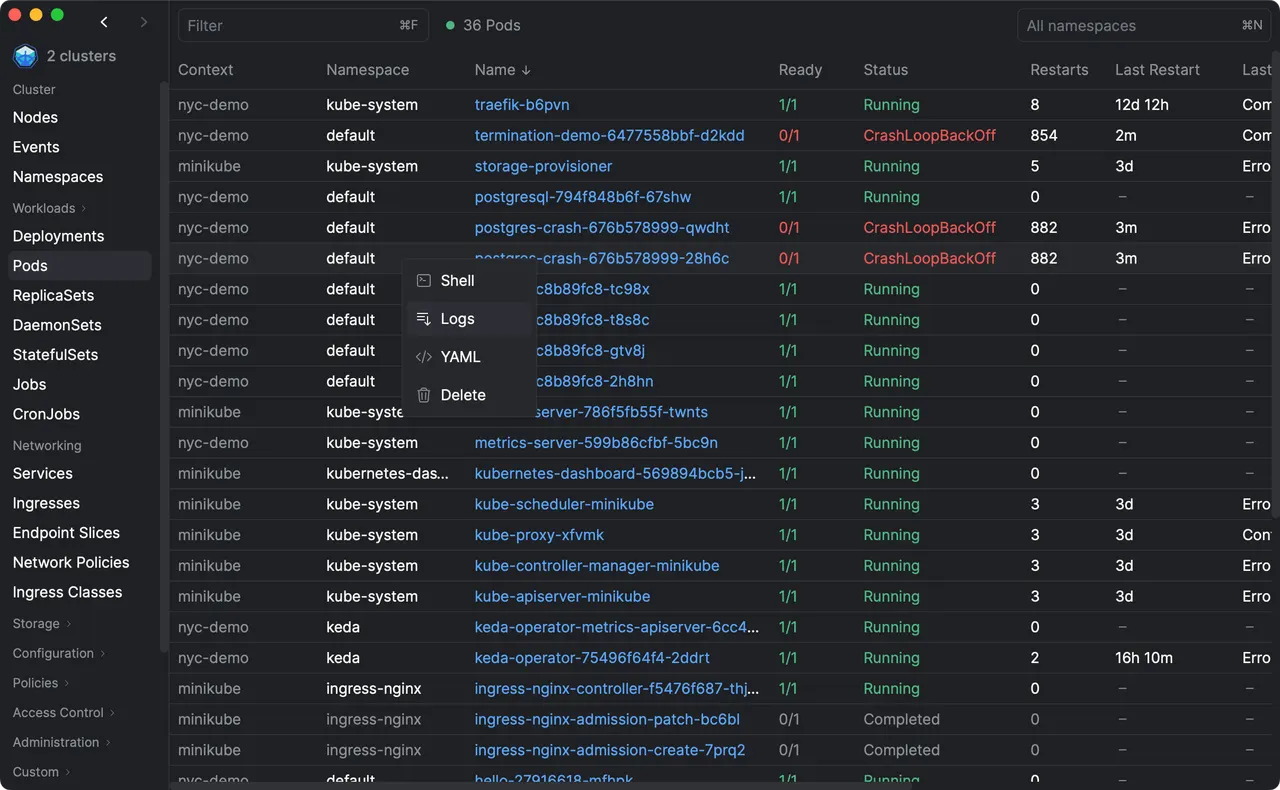This screenshot has width=1280, height=790.
Task: Open Shell from the context menu
Action: pos(469,281)
